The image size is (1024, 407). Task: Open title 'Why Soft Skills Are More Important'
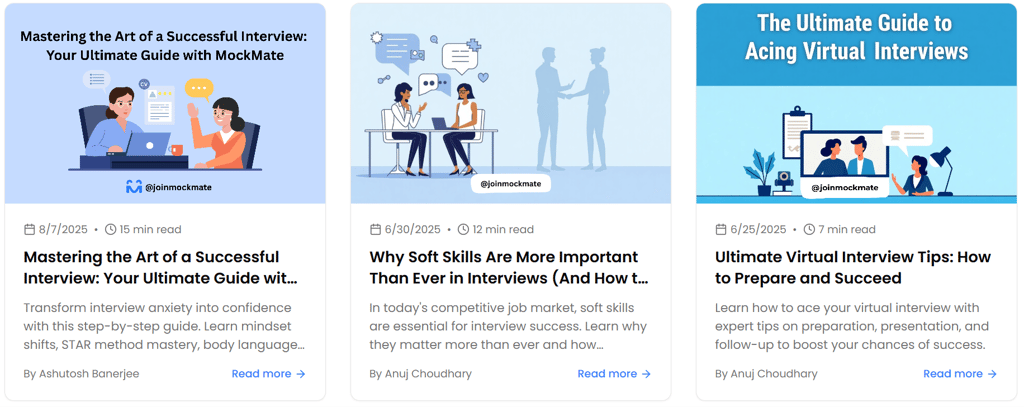(509, 267)
